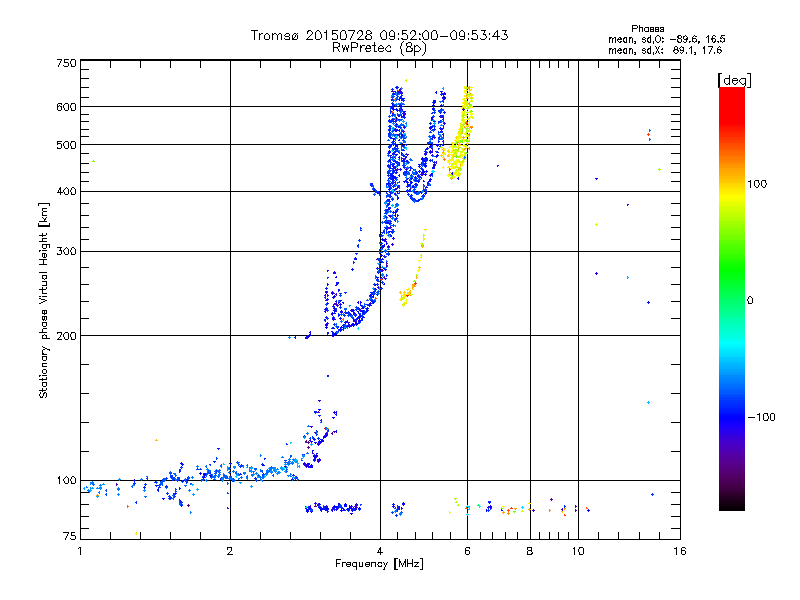Click the 'Stationary phase Virtual Height [km]' axis label
The width and height of the screenshot is (800, 600).
tap(43, 300)
